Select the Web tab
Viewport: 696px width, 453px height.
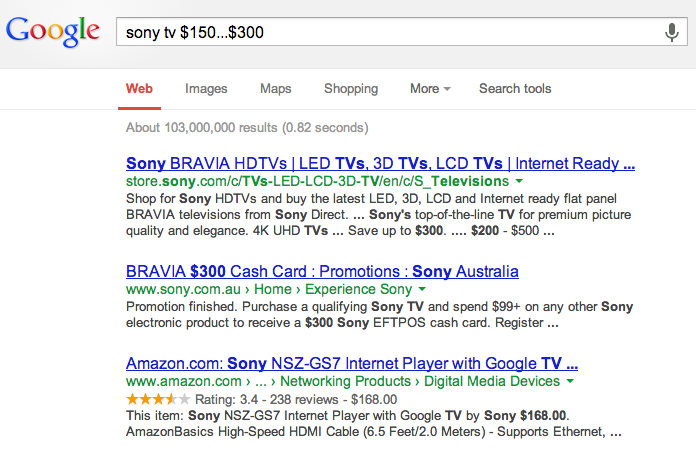click(x=139, y=89)
